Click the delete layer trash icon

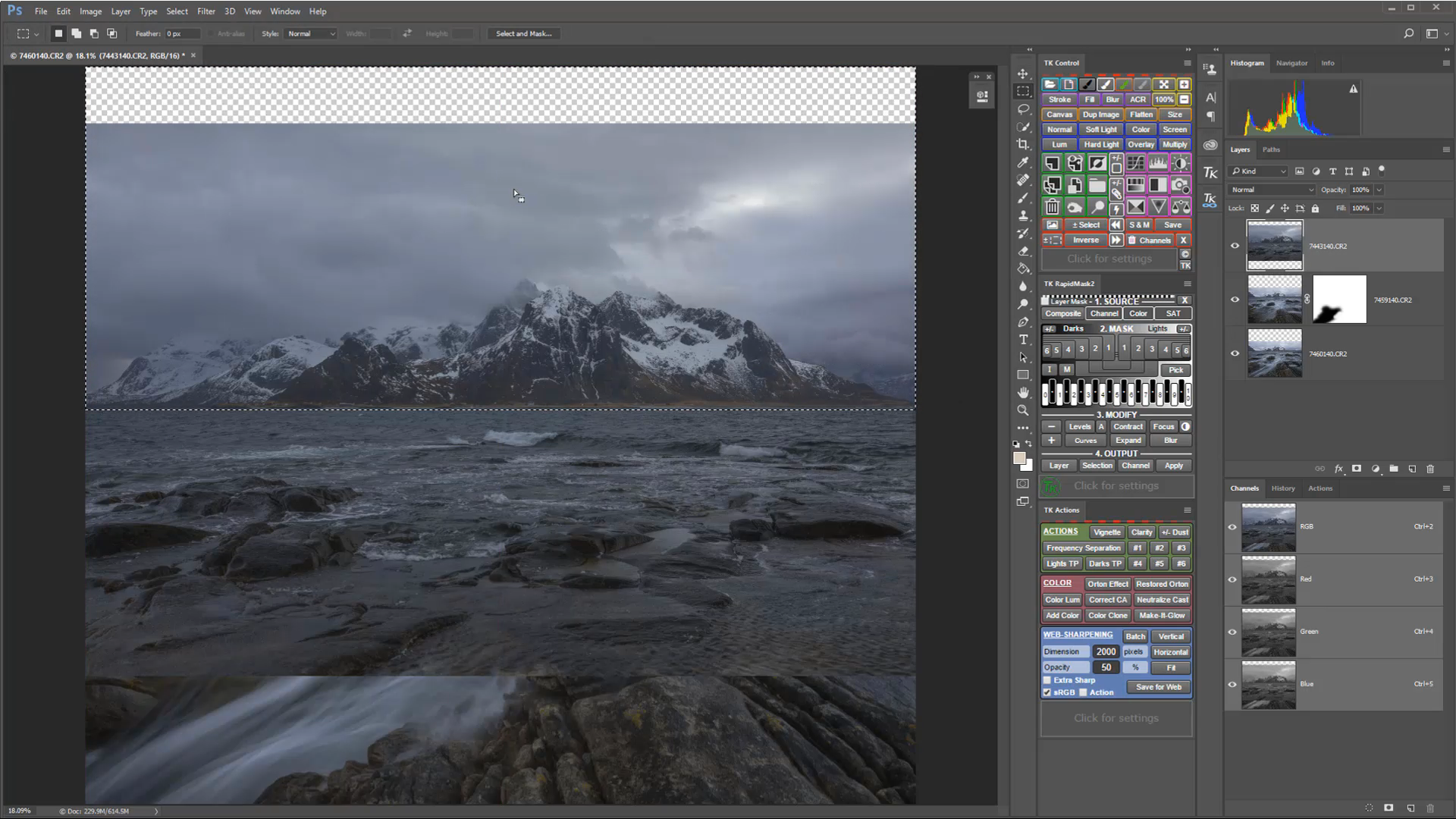[1430, 469]
